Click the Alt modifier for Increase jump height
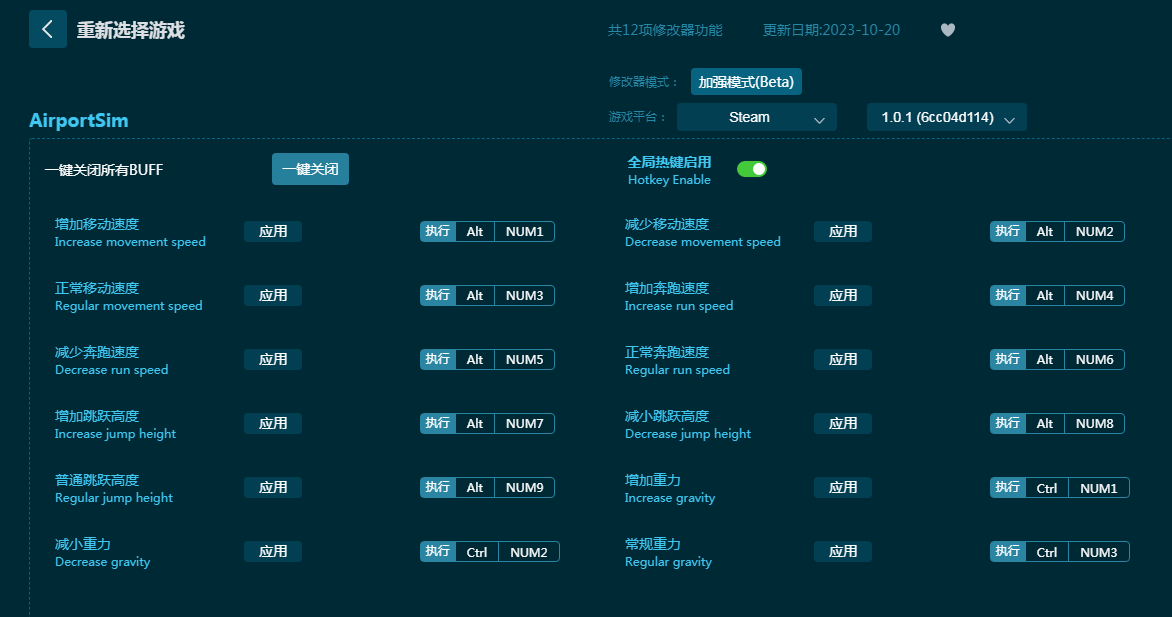Image resolution: width=1172 pixels, height=617 pixels. point(475,424)
